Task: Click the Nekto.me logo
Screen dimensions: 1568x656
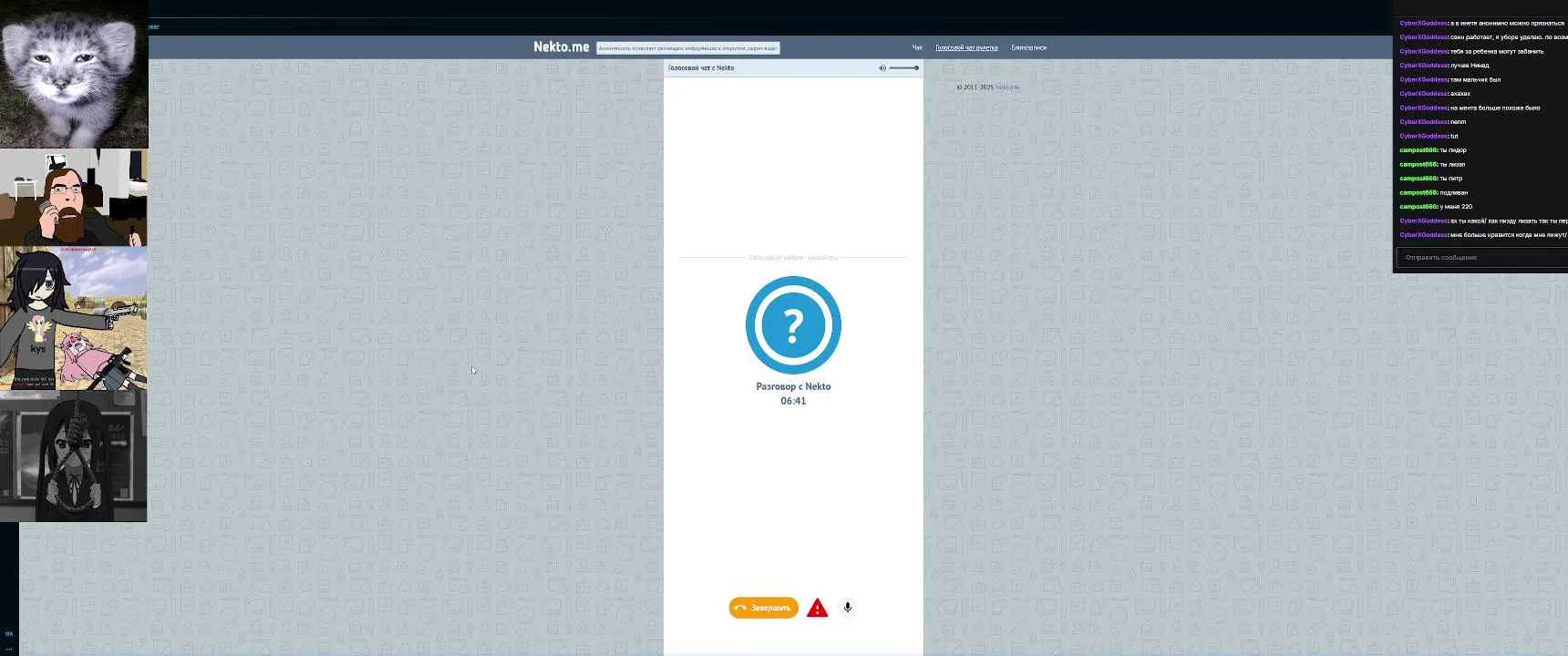Action: point(562,47)
